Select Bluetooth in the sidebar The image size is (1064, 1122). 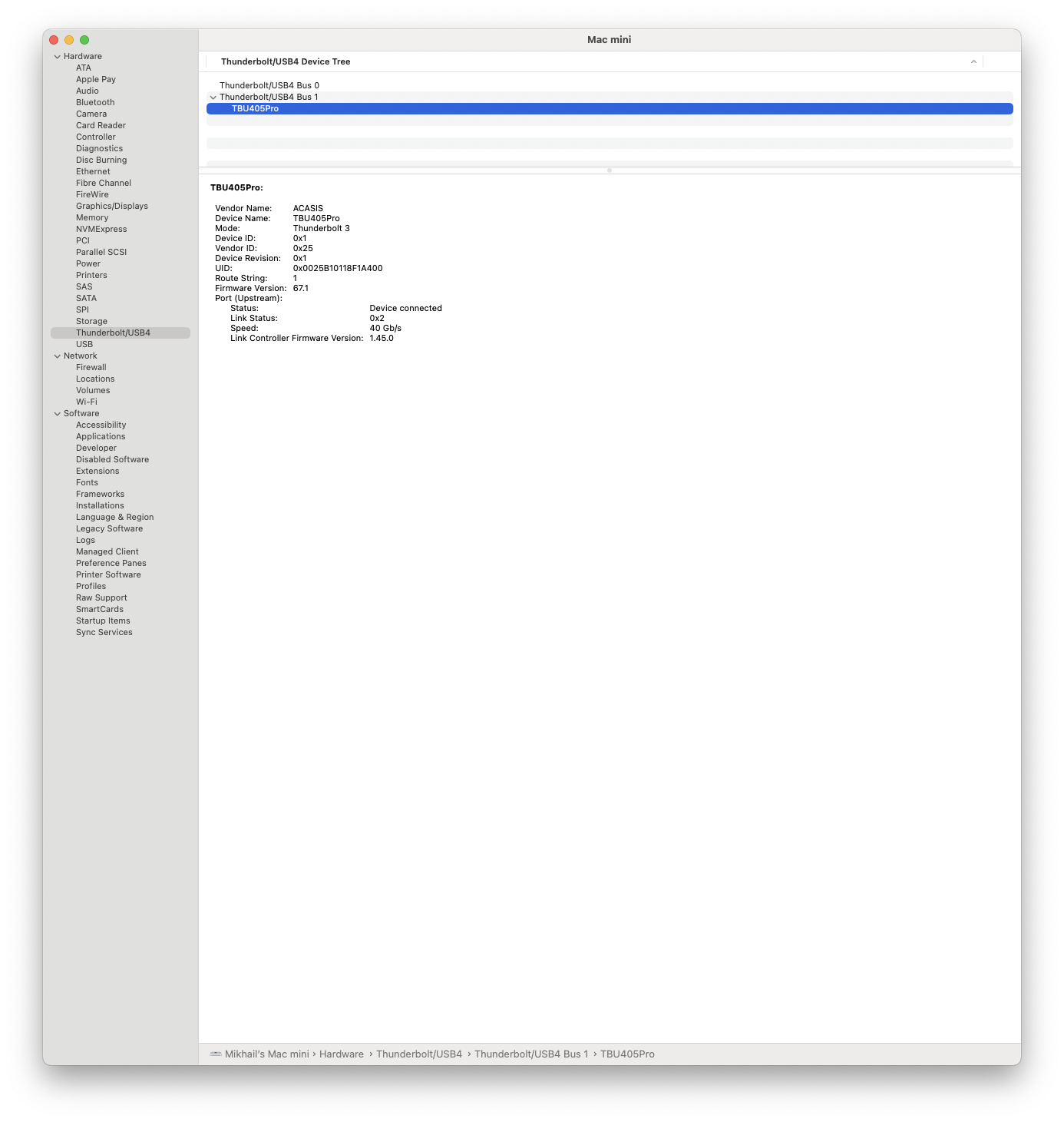coord(95,103)
